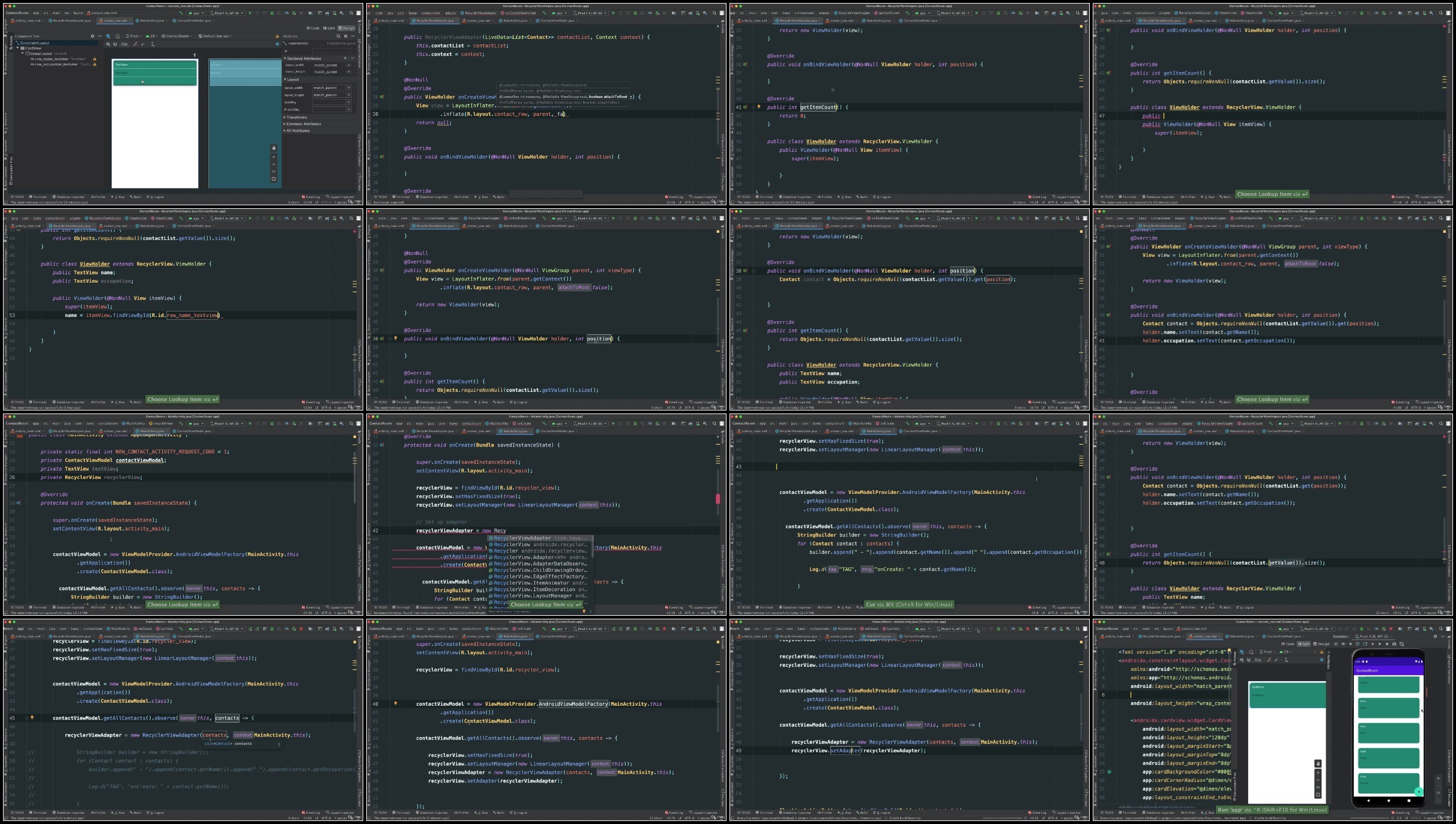
Task: Open Database Inspector tool window in Design-view frame
Action: [70, 196]
